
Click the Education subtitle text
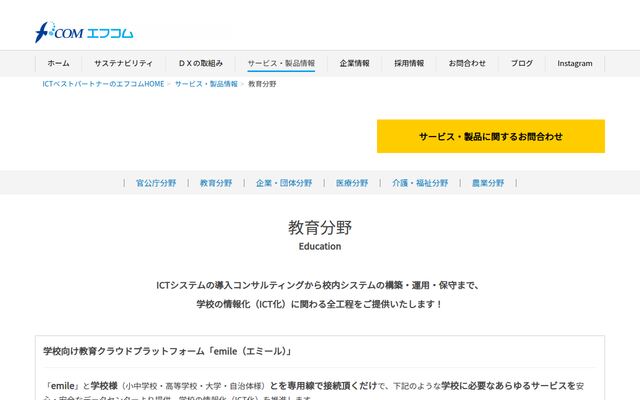tap(320, 247)
